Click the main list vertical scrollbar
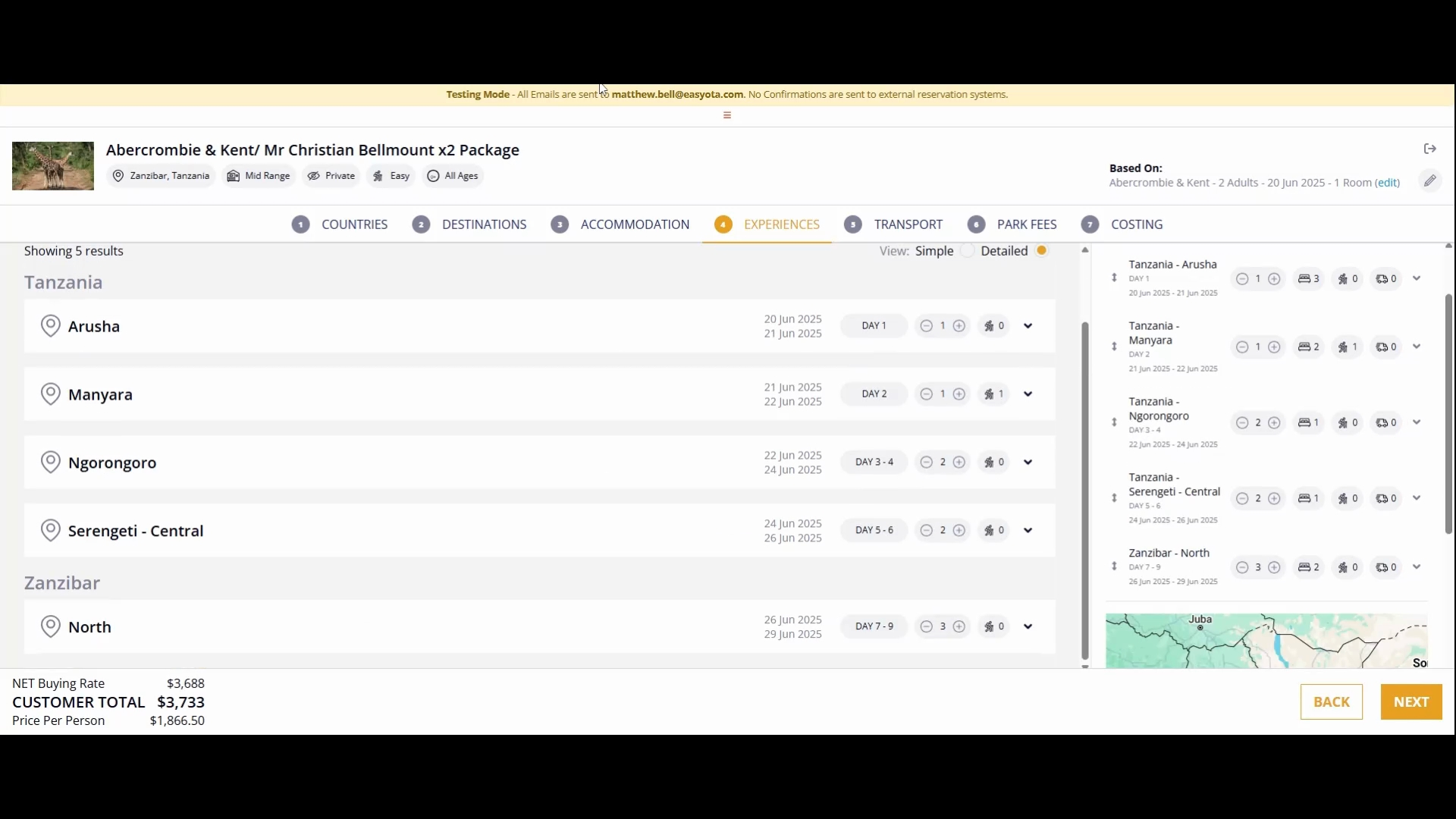This screenshot has height=819, width=1456. [x=1085, y=491]
